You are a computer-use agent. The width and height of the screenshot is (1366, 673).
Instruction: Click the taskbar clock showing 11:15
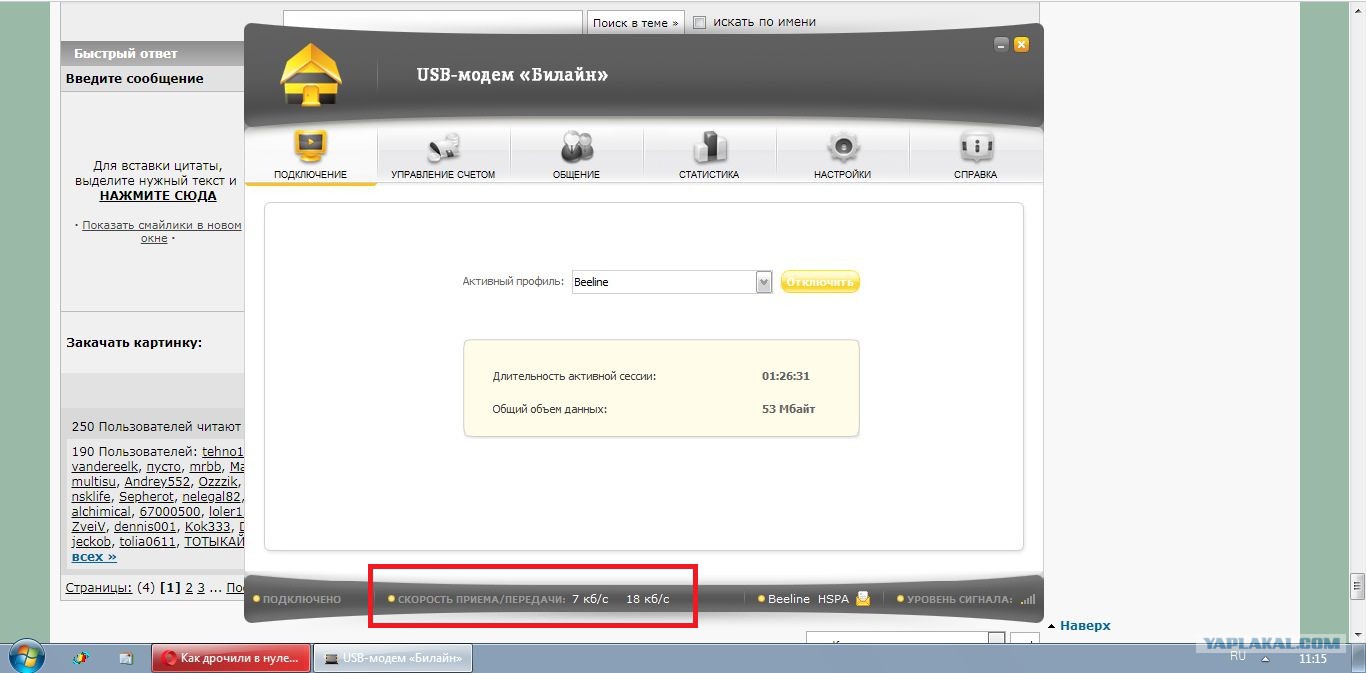(x=1312, y=659)
